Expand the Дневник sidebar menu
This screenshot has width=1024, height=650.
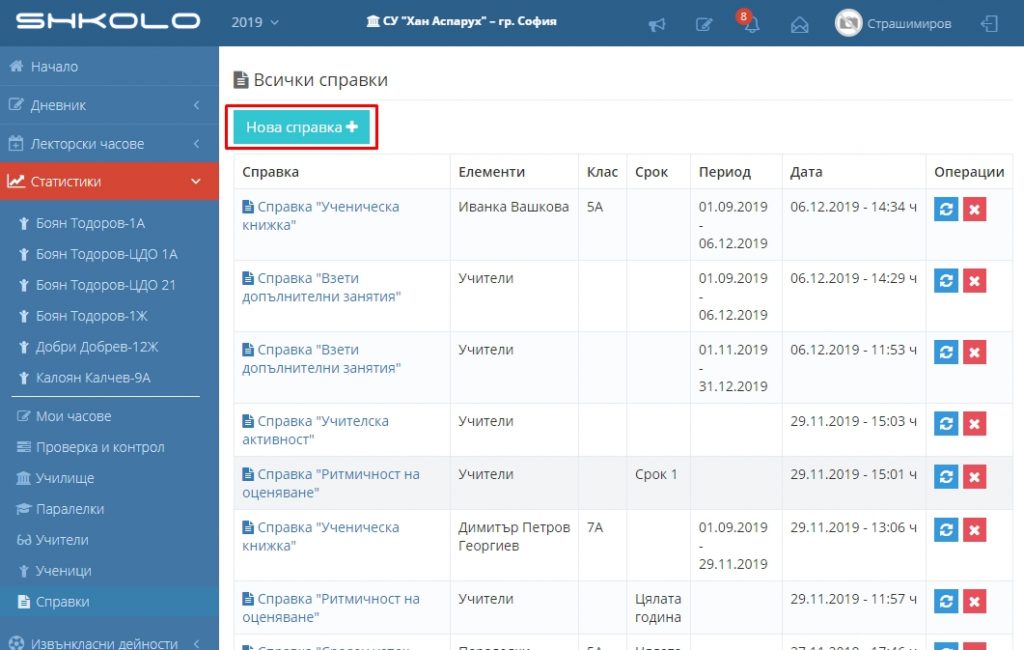(x=109, y=105)
